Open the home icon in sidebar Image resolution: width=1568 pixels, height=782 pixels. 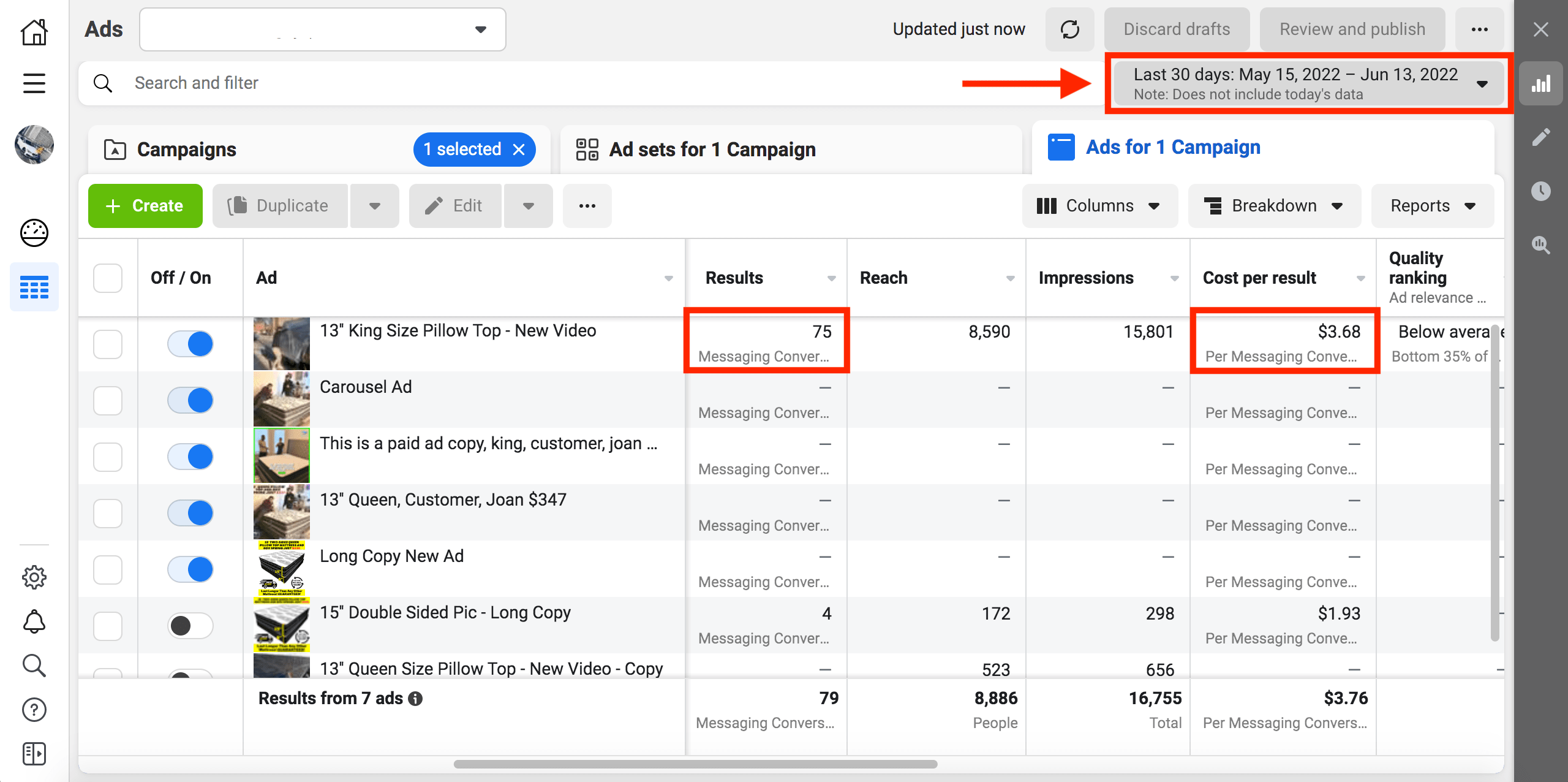pos(34,32)
